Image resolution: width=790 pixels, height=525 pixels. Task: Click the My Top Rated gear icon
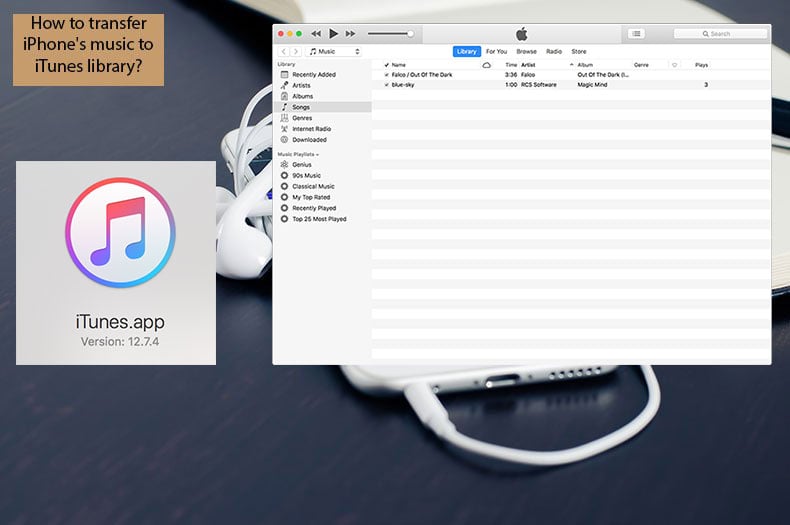[284, 197]
